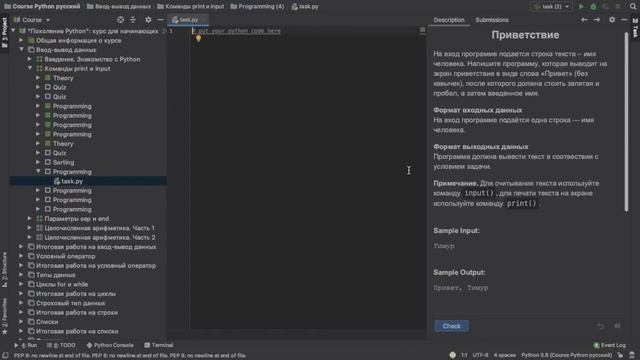Open the Favorites tool window stripe

click(x=4, y=317)
